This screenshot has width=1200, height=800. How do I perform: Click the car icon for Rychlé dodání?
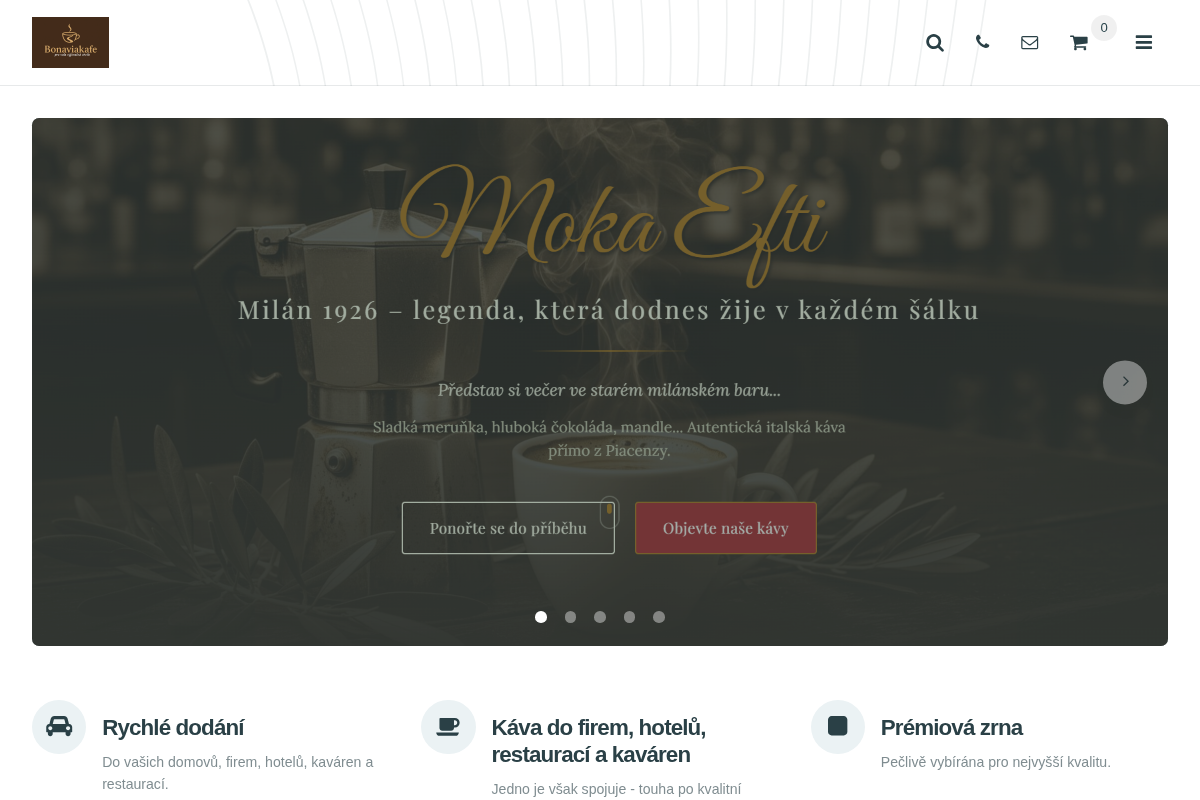(59, 726)
